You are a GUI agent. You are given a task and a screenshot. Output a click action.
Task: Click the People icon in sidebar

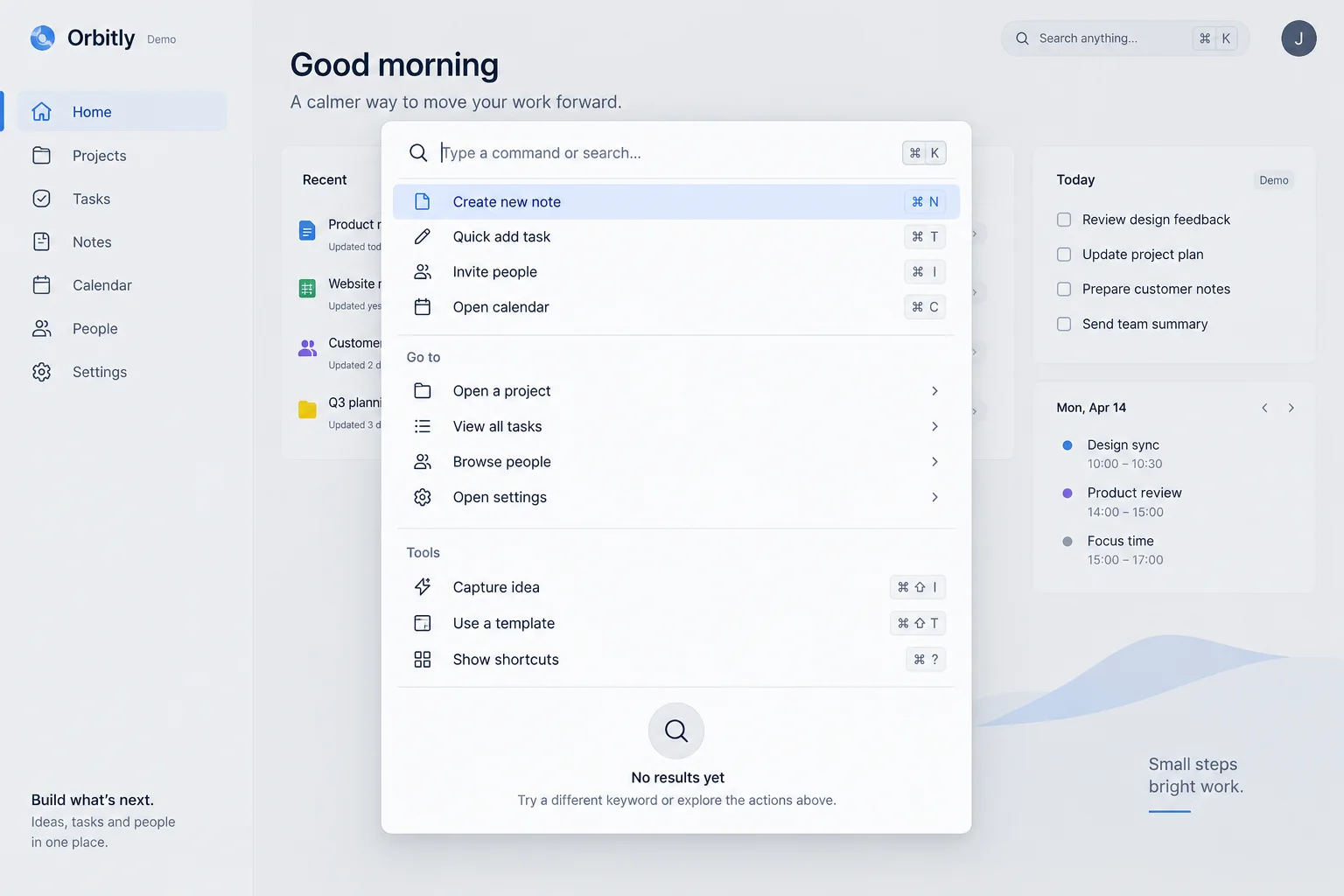coord(41,328)
